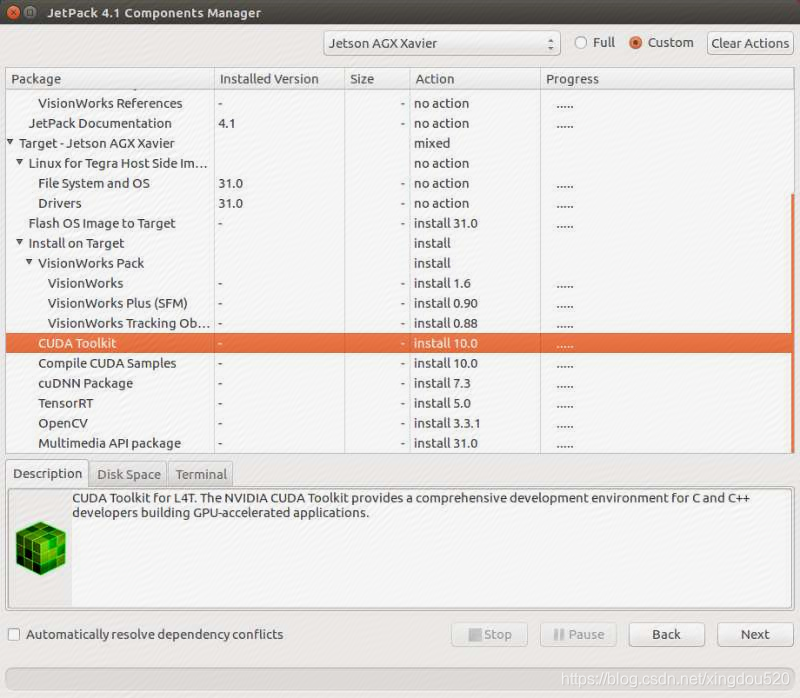800x698 pixels.
Task: Select the CUDA Toolkit row
Action: pos(398,343)
